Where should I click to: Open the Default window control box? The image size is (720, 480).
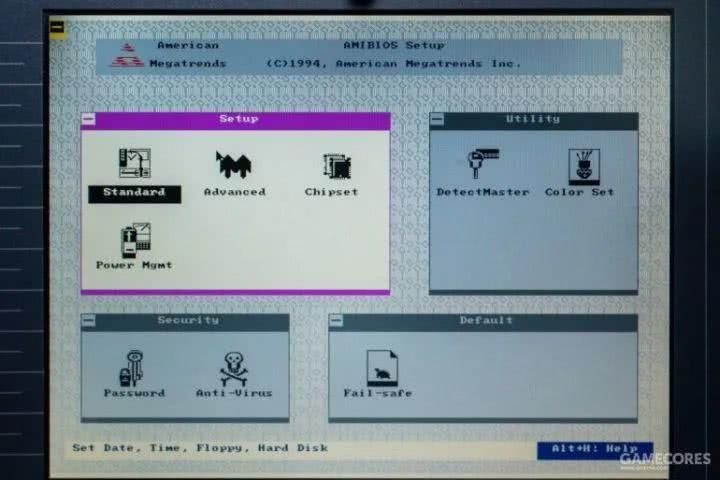pos(336,321)
